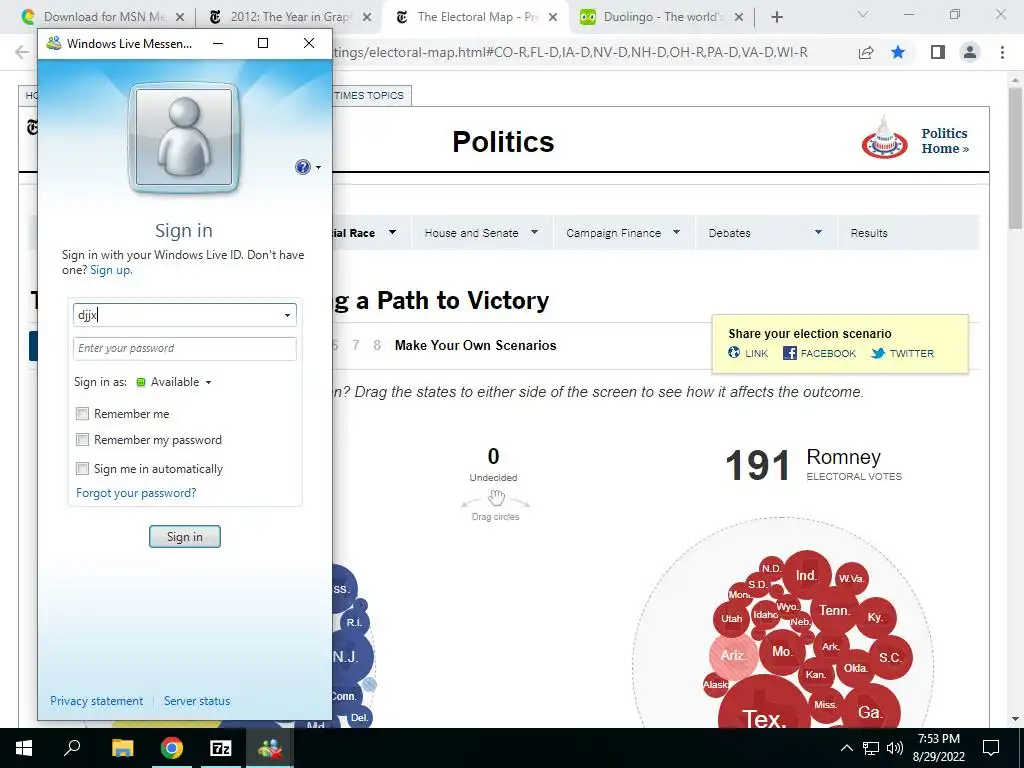Expand the saved Windows Live ID list

[x=287, y=315]
